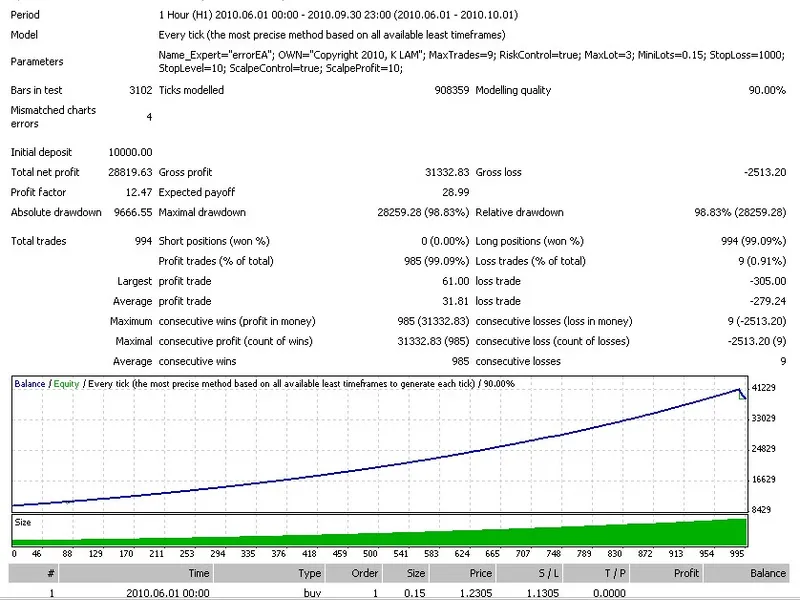
Task: Click consecutive losses value 9 (-2513.20)
Action: click(x=757, y=321)
